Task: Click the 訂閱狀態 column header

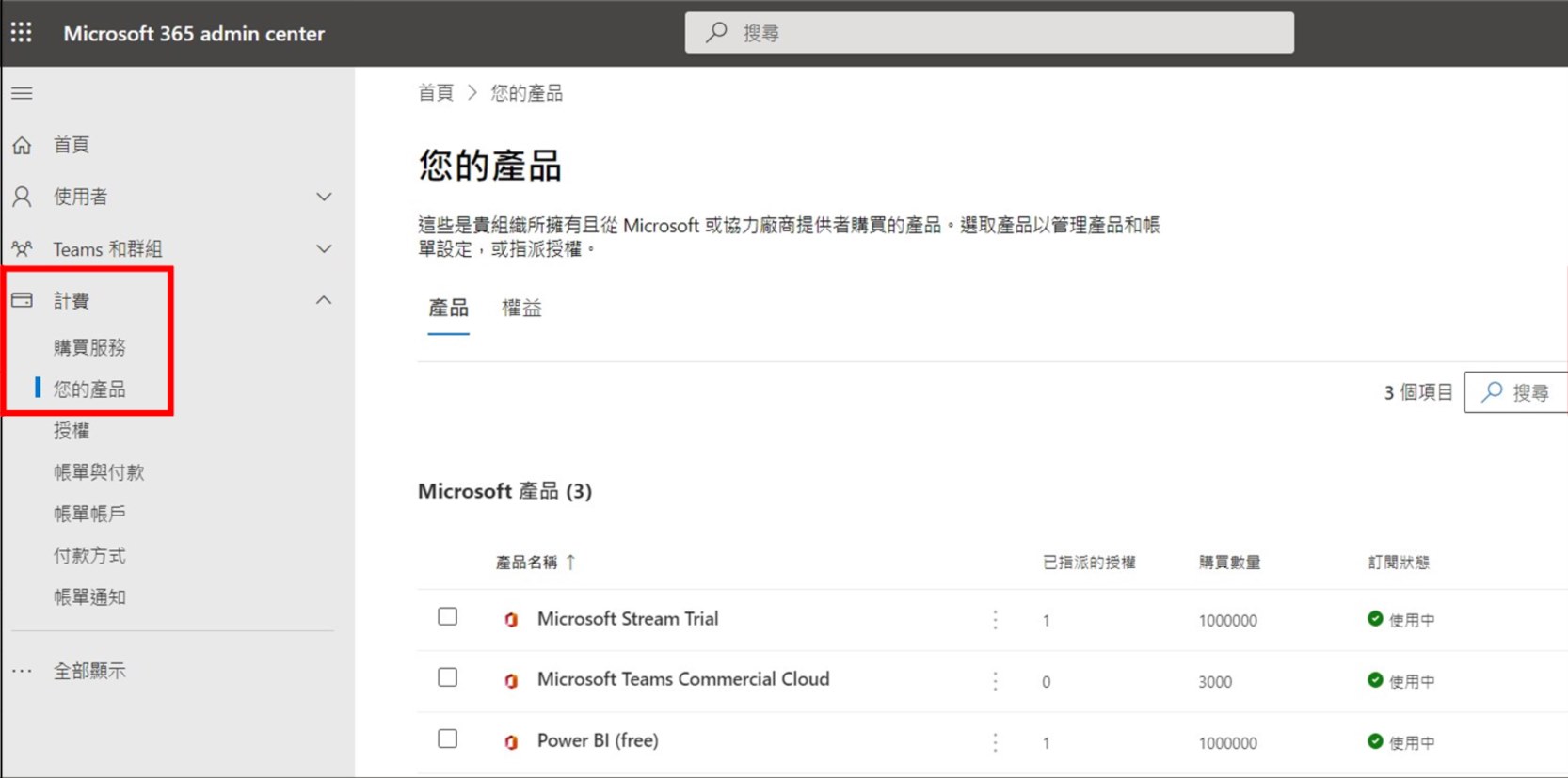Action: [1399, 563]
